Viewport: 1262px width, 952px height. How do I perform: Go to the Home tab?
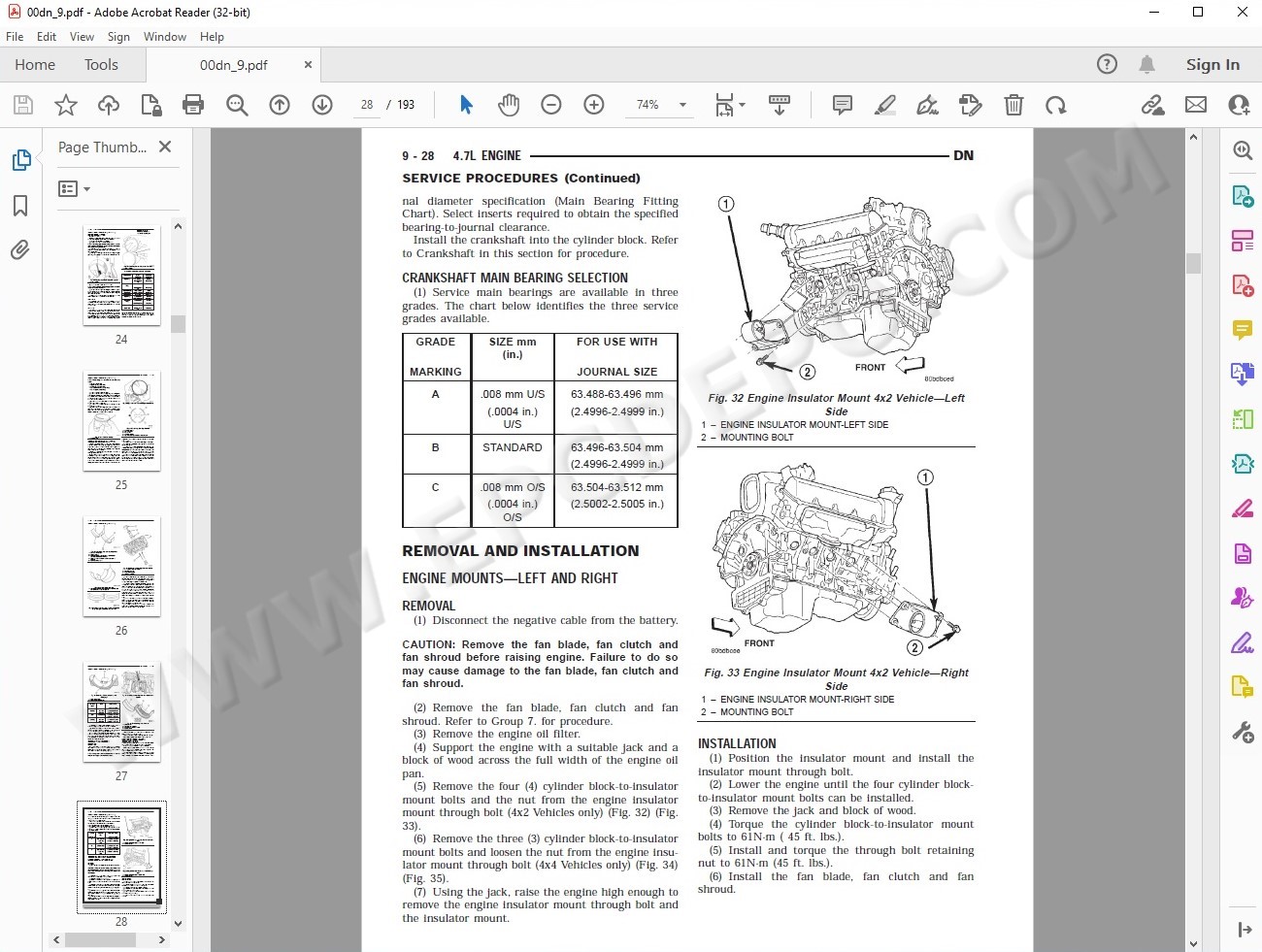(35, 65)
